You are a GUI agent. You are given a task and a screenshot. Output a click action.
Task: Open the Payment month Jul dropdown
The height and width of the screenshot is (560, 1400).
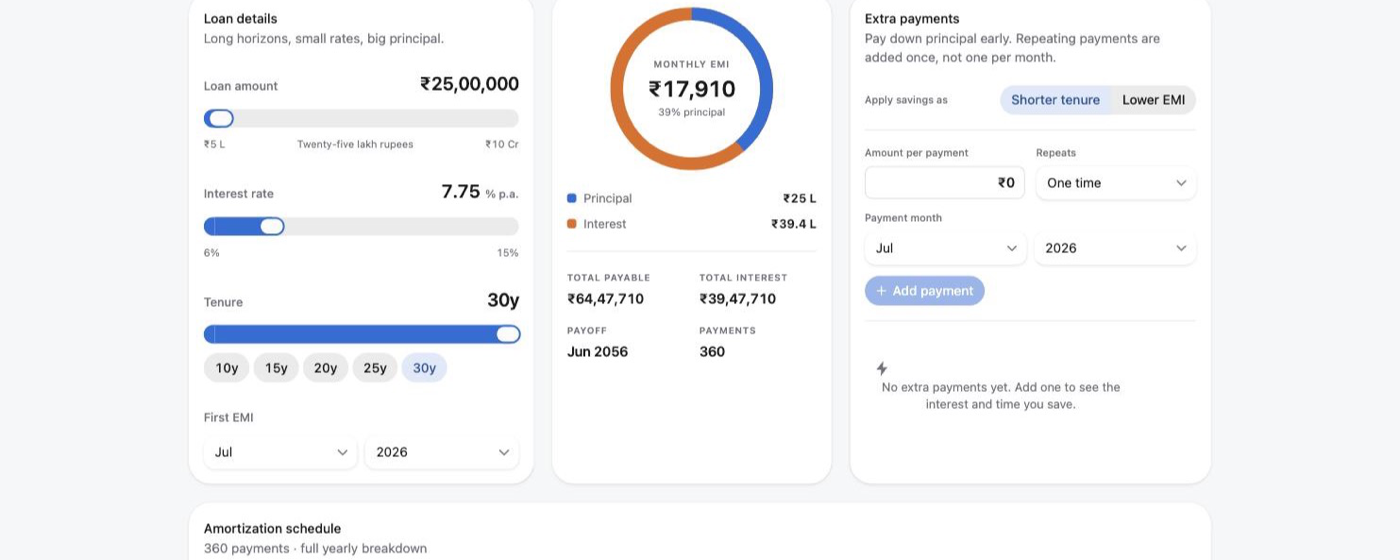[x=945, y=248]
